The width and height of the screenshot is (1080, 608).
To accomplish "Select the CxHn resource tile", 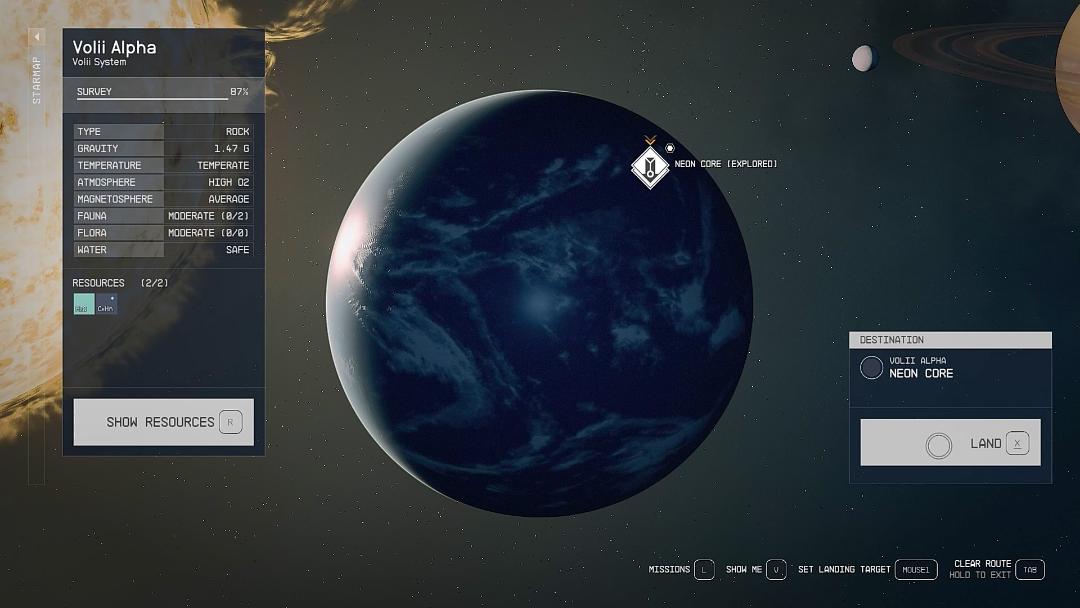I will tap(107, 304).
